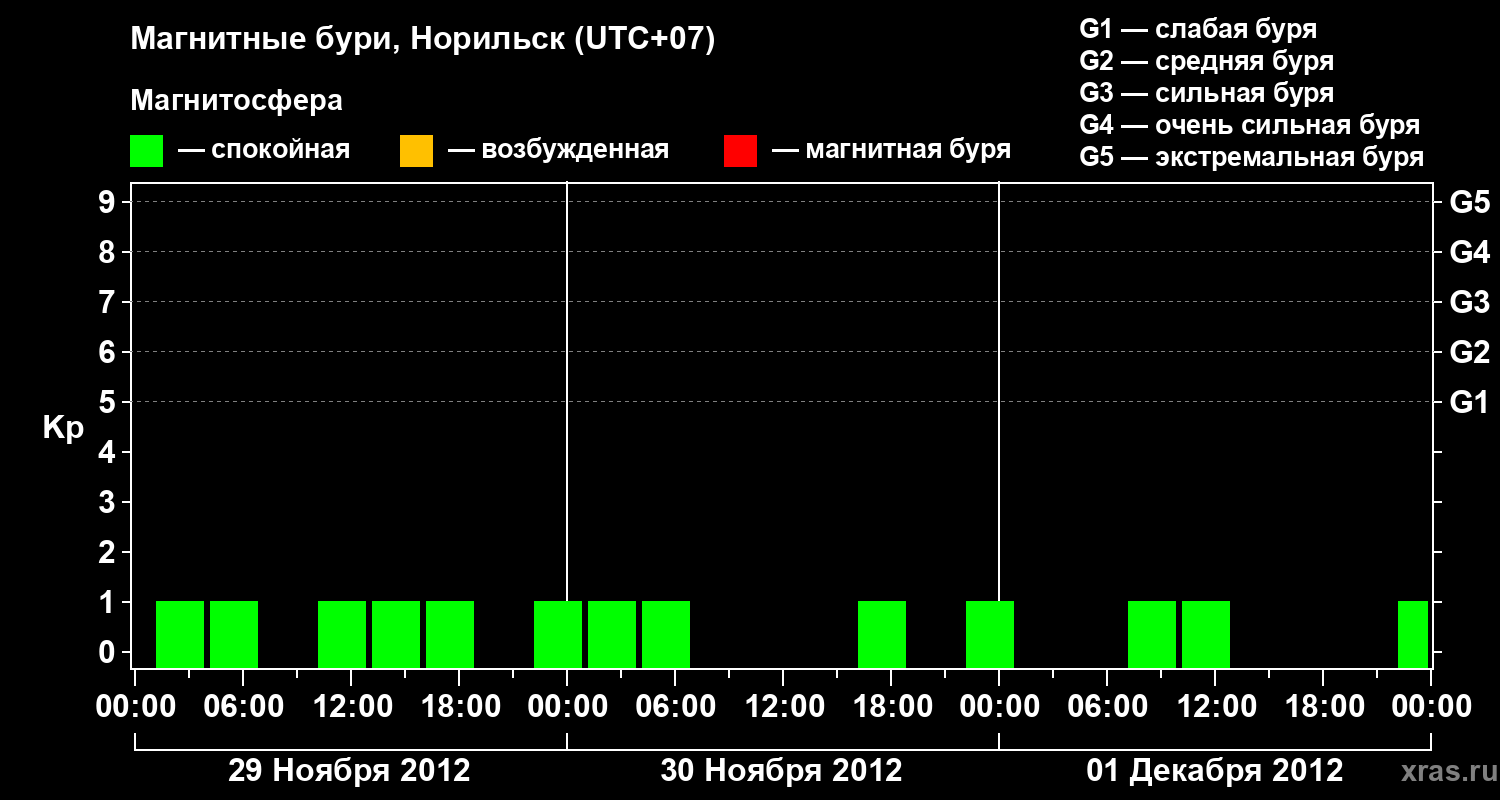Screen dimensions: 1500x800
Task: Click the 'Kp' axis title
Action: pyautogui.click(x=63, y=428)
